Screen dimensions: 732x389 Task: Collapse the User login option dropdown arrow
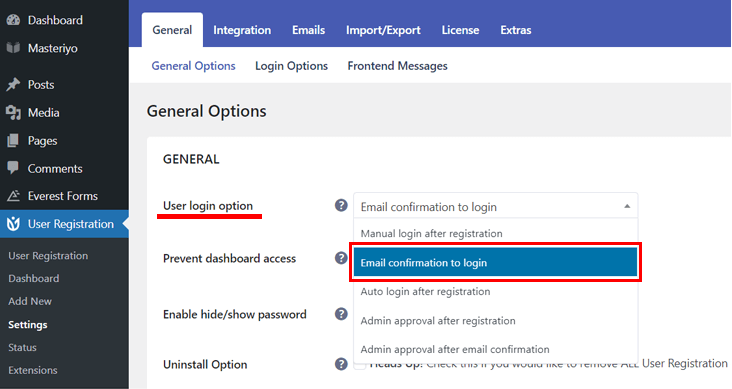627,206
